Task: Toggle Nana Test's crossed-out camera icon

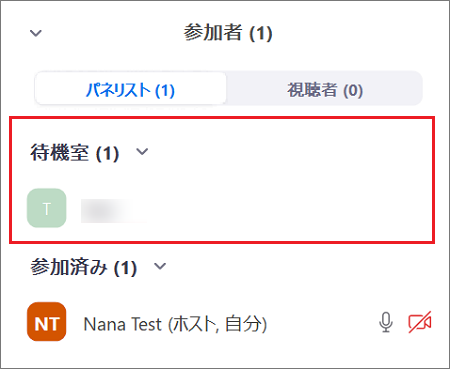Action: point(420,322)
